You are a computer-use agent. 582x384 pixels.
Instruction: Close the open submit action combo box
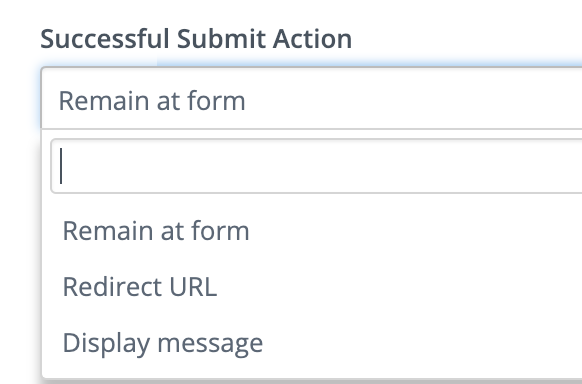tap(312, 98)
